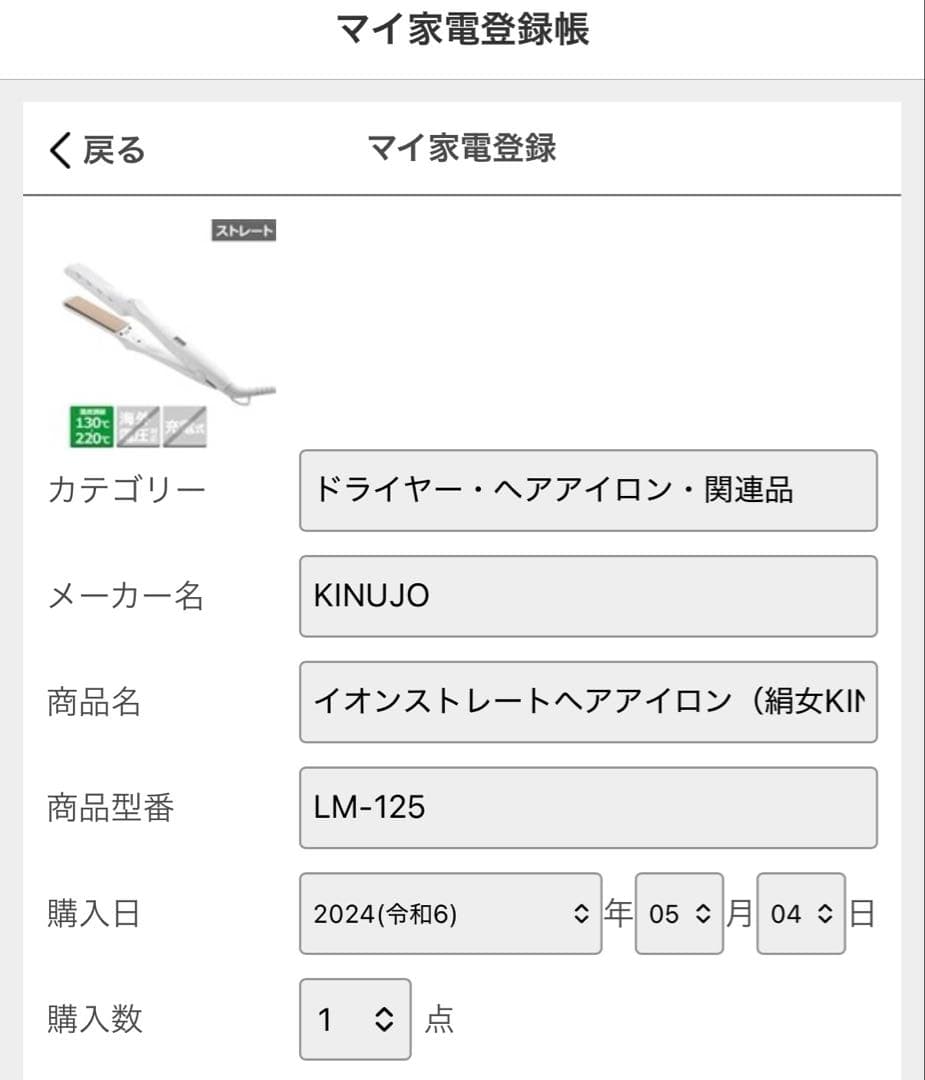Click the product name field イオンストレートヘアアイロン
This screenshot has height=1080, width=925.
(588, 702)
